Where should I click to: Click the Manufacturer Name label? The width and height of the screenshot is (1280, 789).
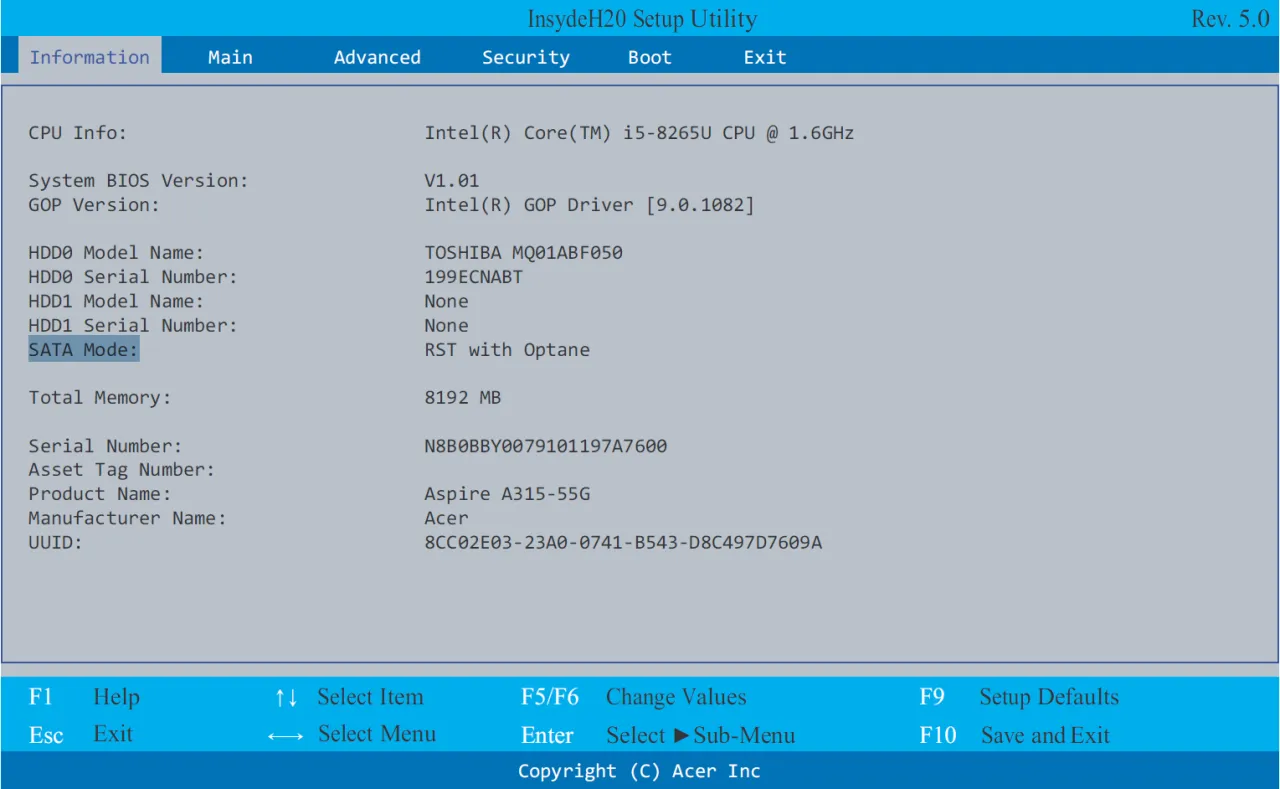tap(127, 518)
